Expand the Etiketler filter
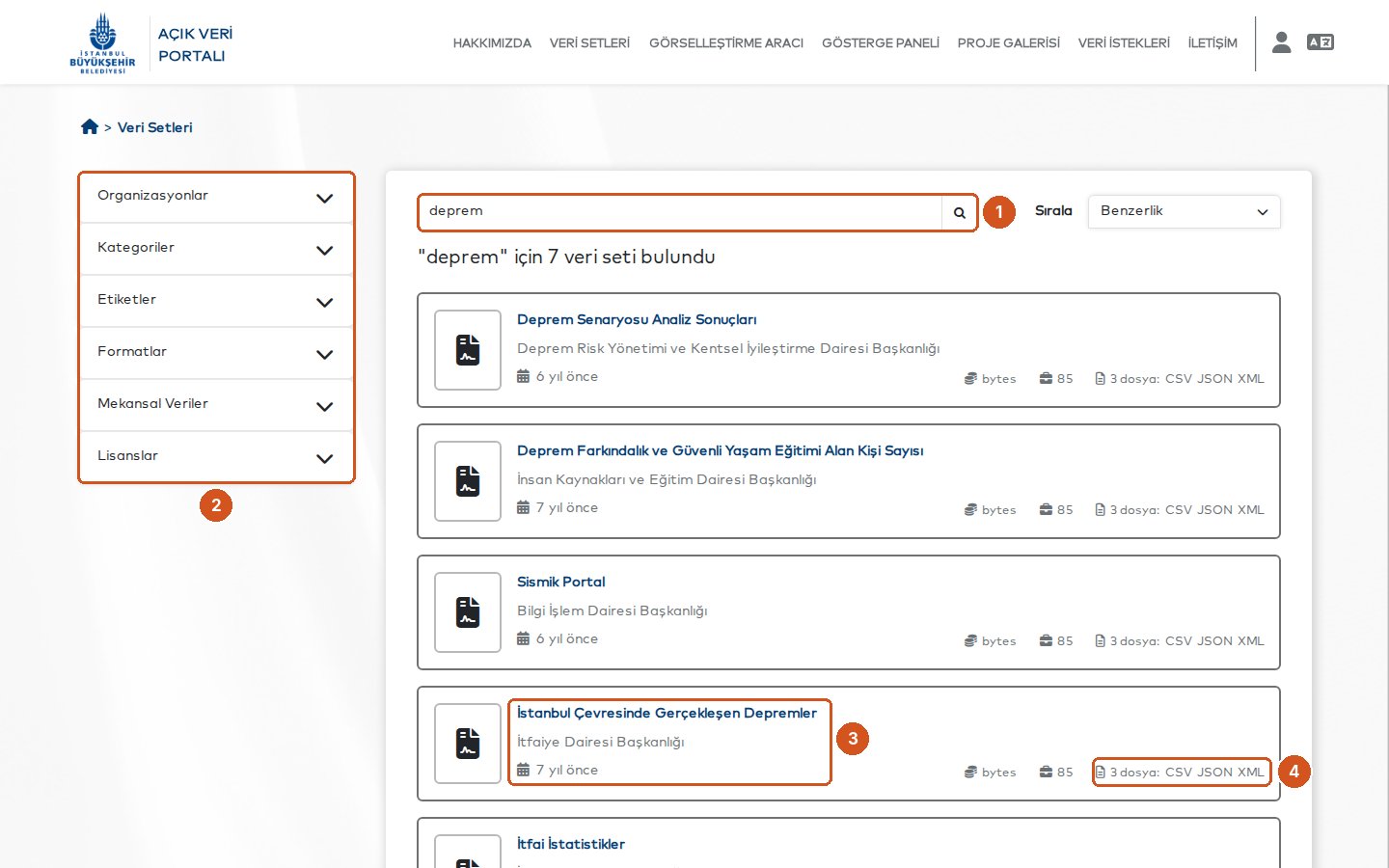 coord(216,302)
